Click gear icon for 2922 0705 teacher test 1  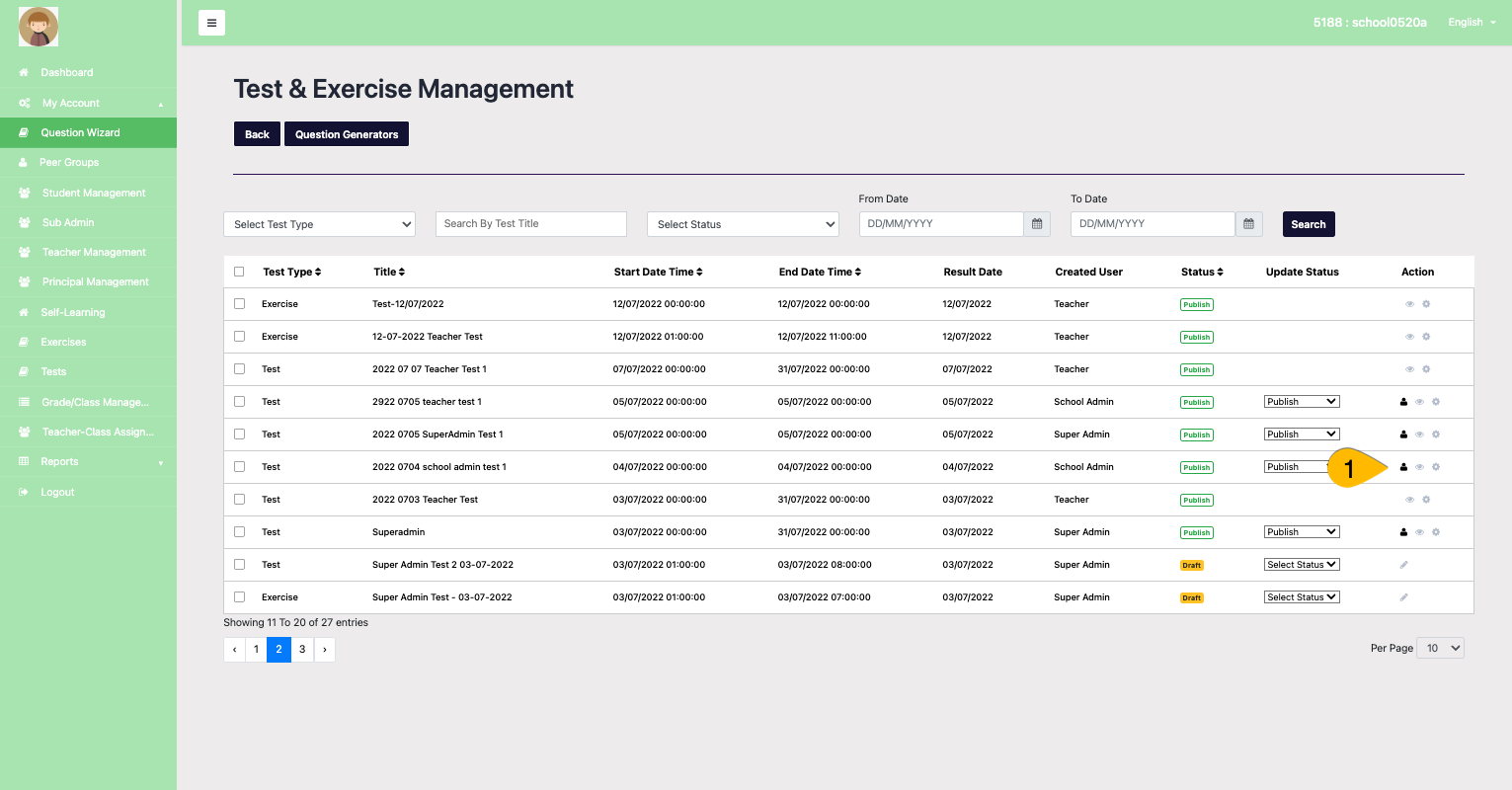click(1436, 402)
